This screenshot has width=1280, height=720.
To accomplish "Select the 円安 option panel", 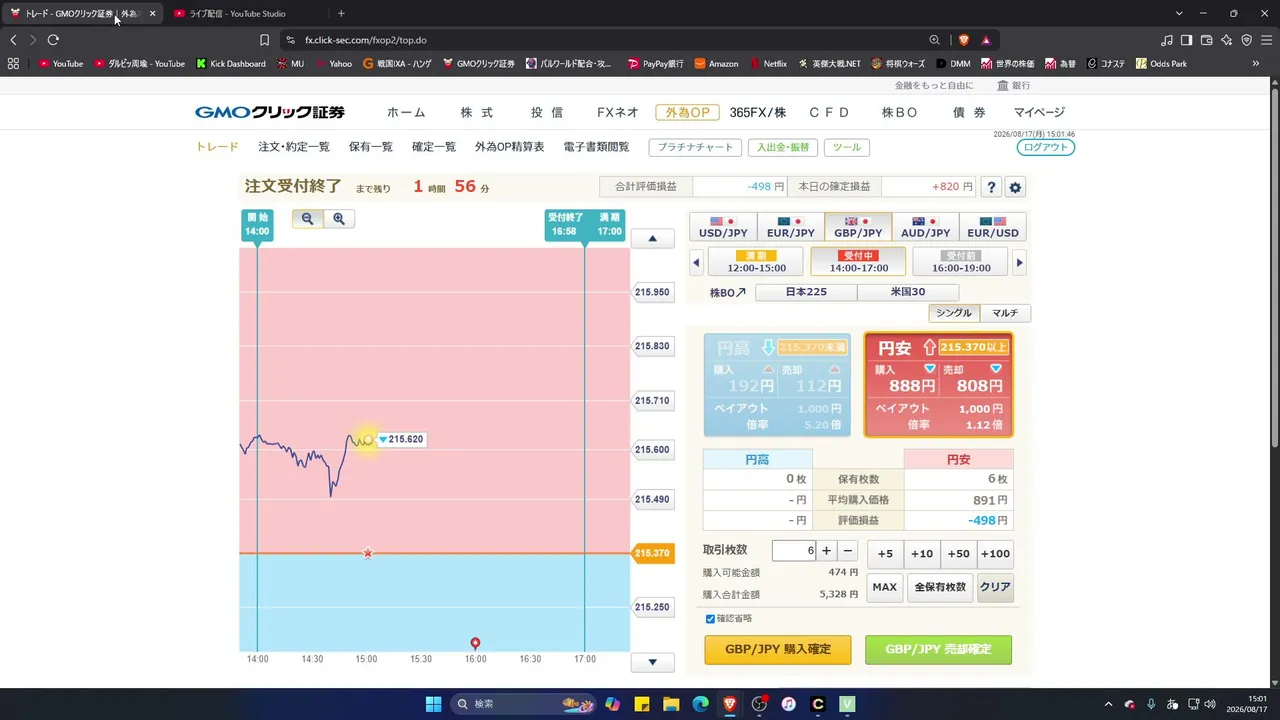I will (x=938, y=385).
